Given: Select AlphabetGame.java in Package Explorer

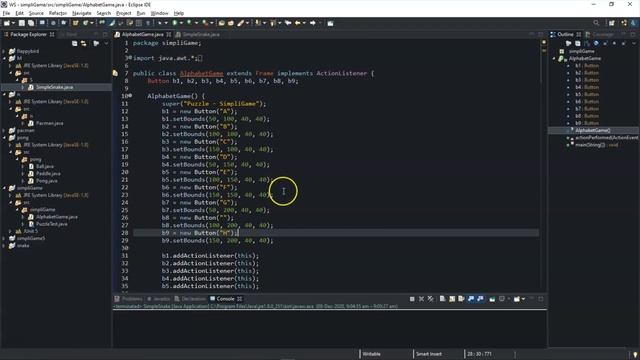Looking at the screenshot, I should pyautogui.click(x=57, y=217).
